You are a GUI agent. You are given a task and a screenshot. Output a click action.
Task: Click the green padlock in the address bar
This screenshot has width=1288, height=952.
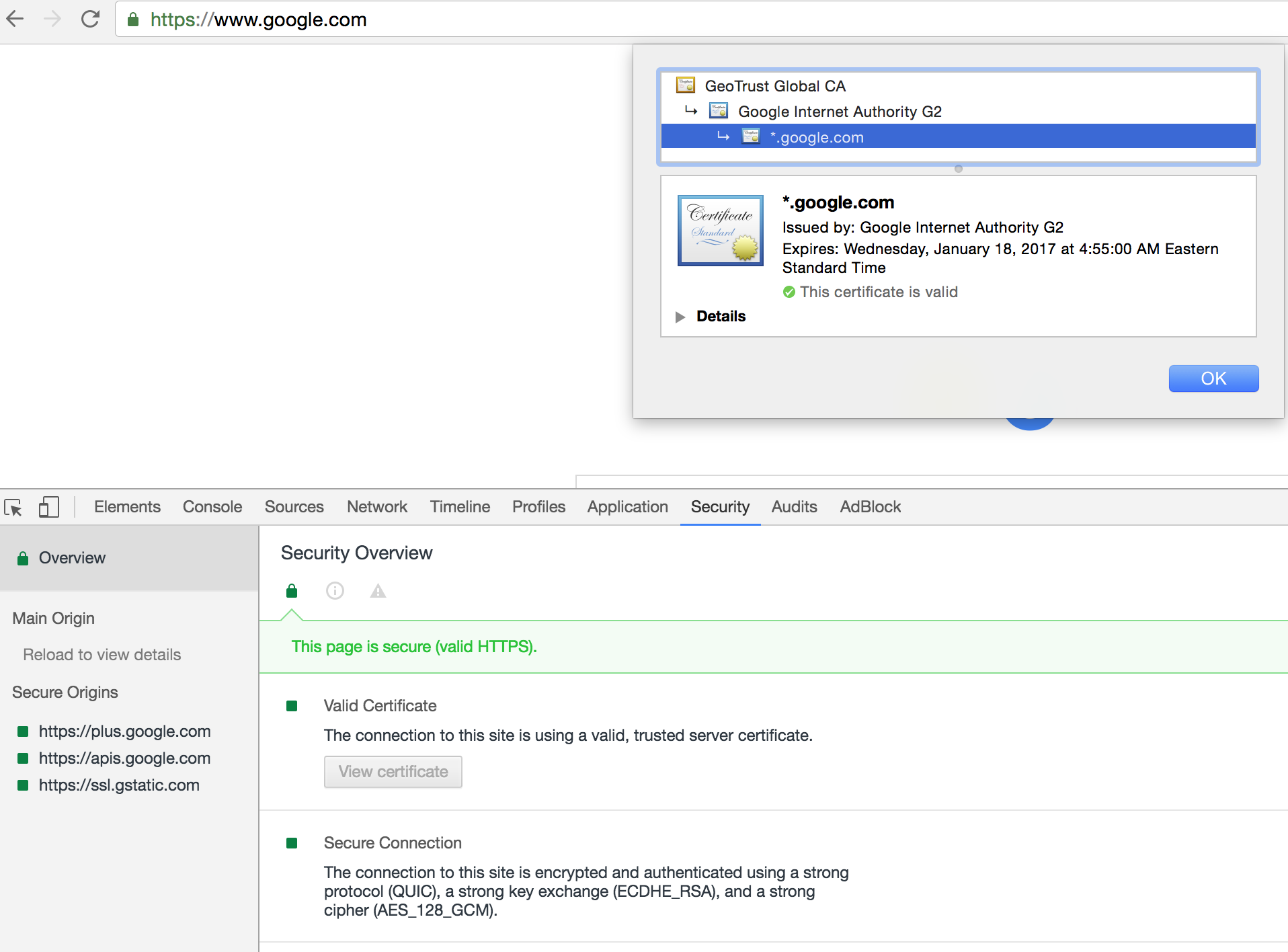[x=133, y=19]
